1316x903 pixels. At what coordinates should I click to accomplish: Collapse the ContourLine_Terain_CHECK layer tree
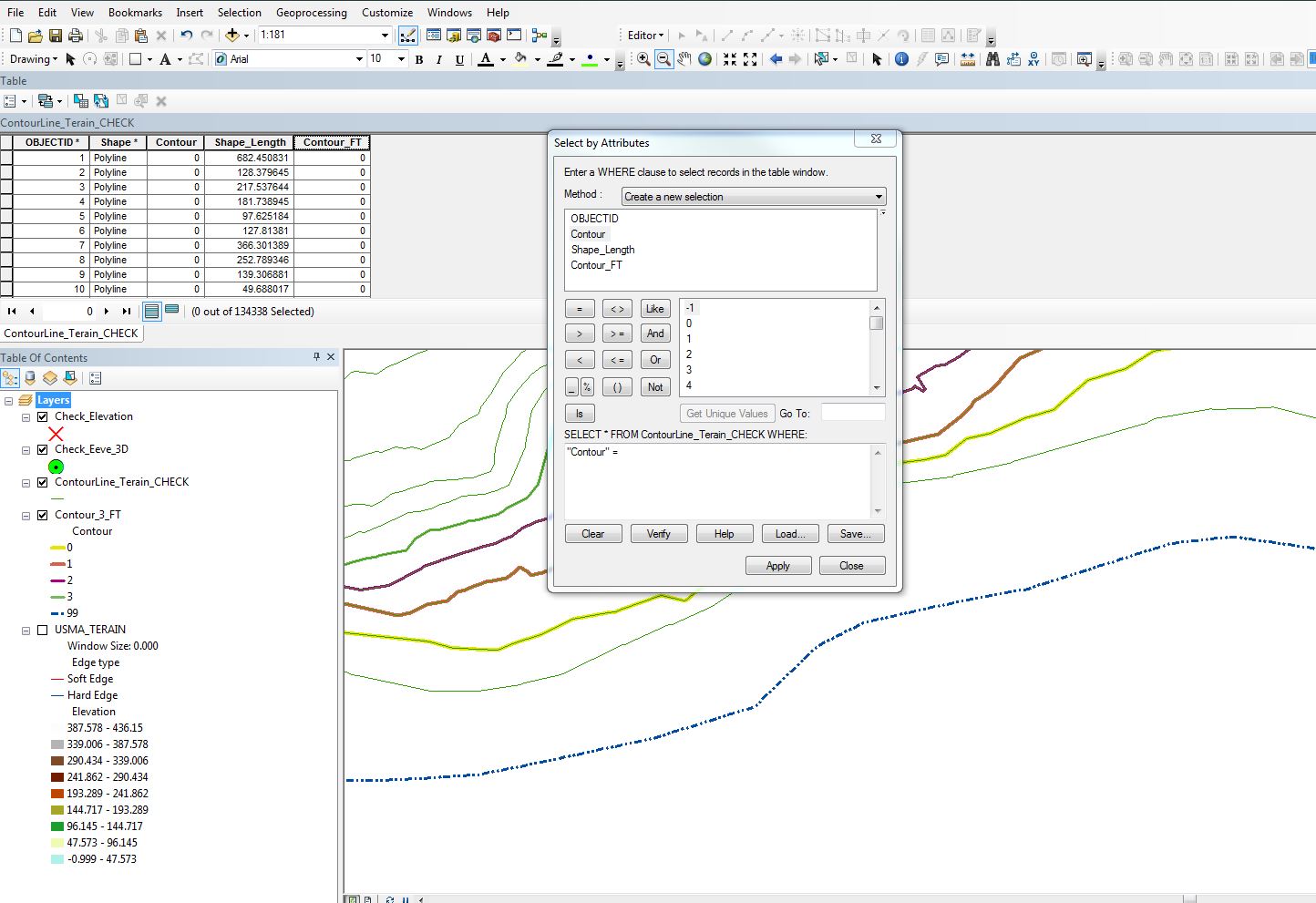coord(26,483)
